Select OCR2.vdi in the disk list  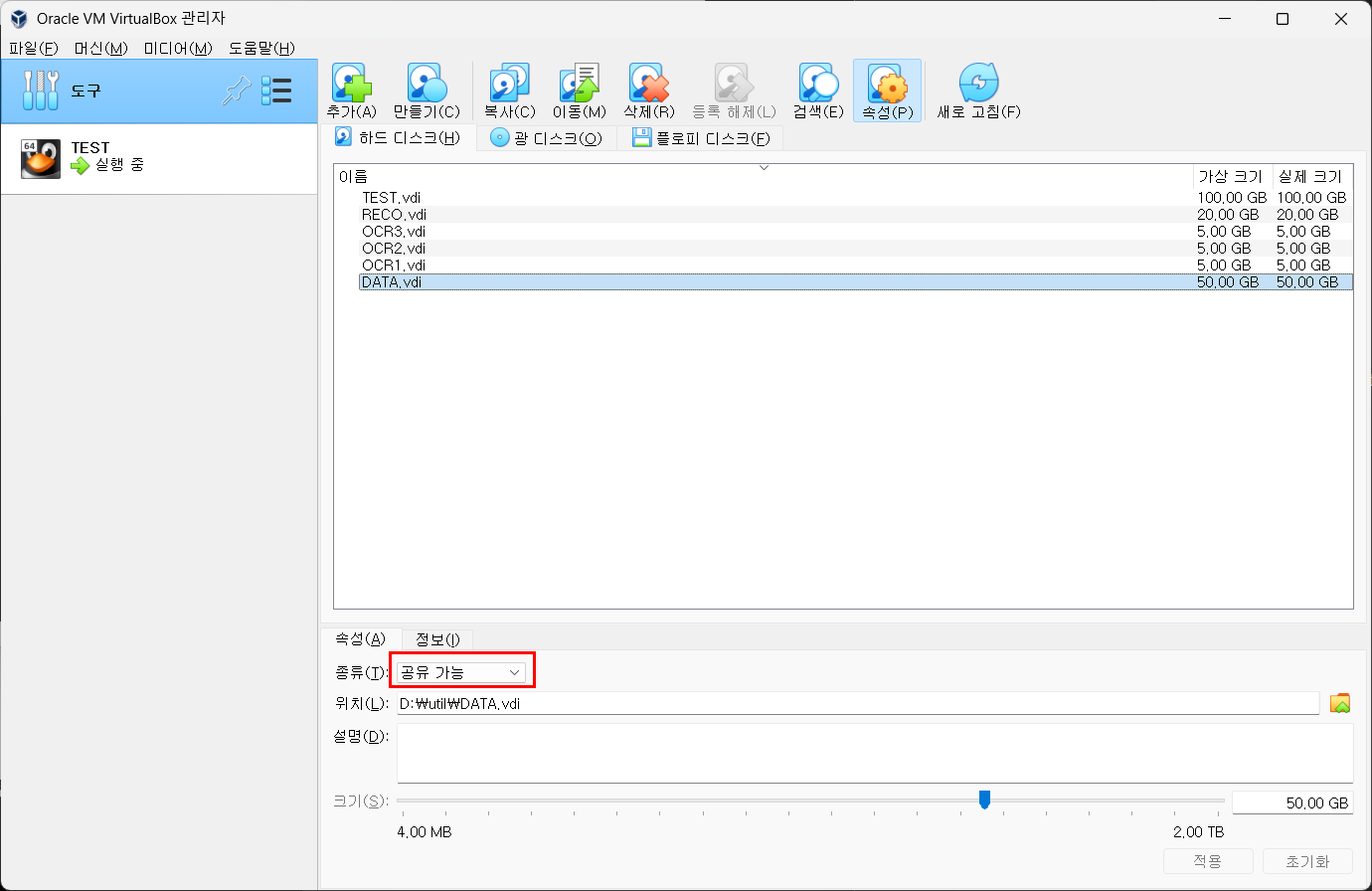[x=393, y=249]
